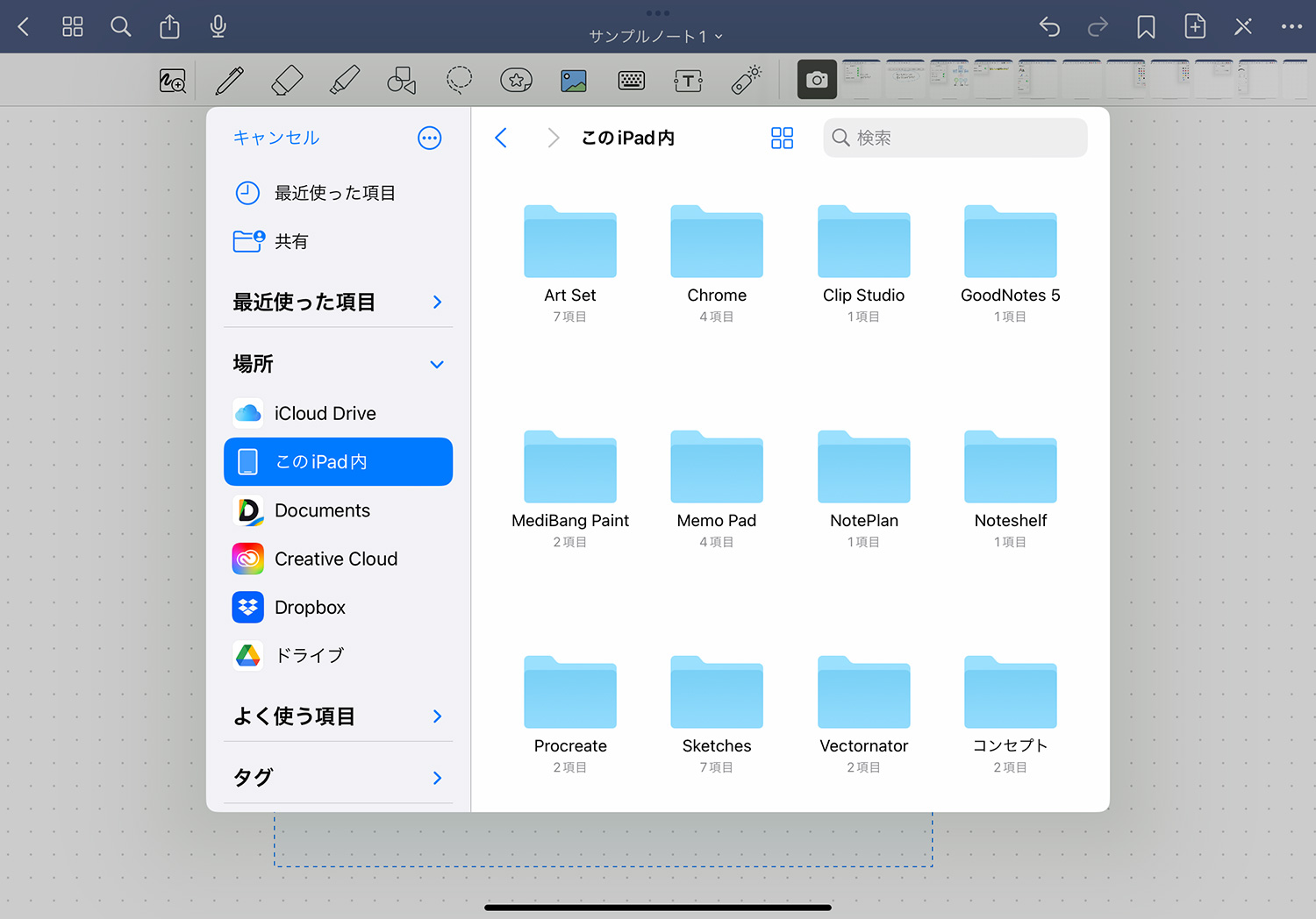Select the Laser pointer tool
Screen dimensions: 1316x919
747,80
